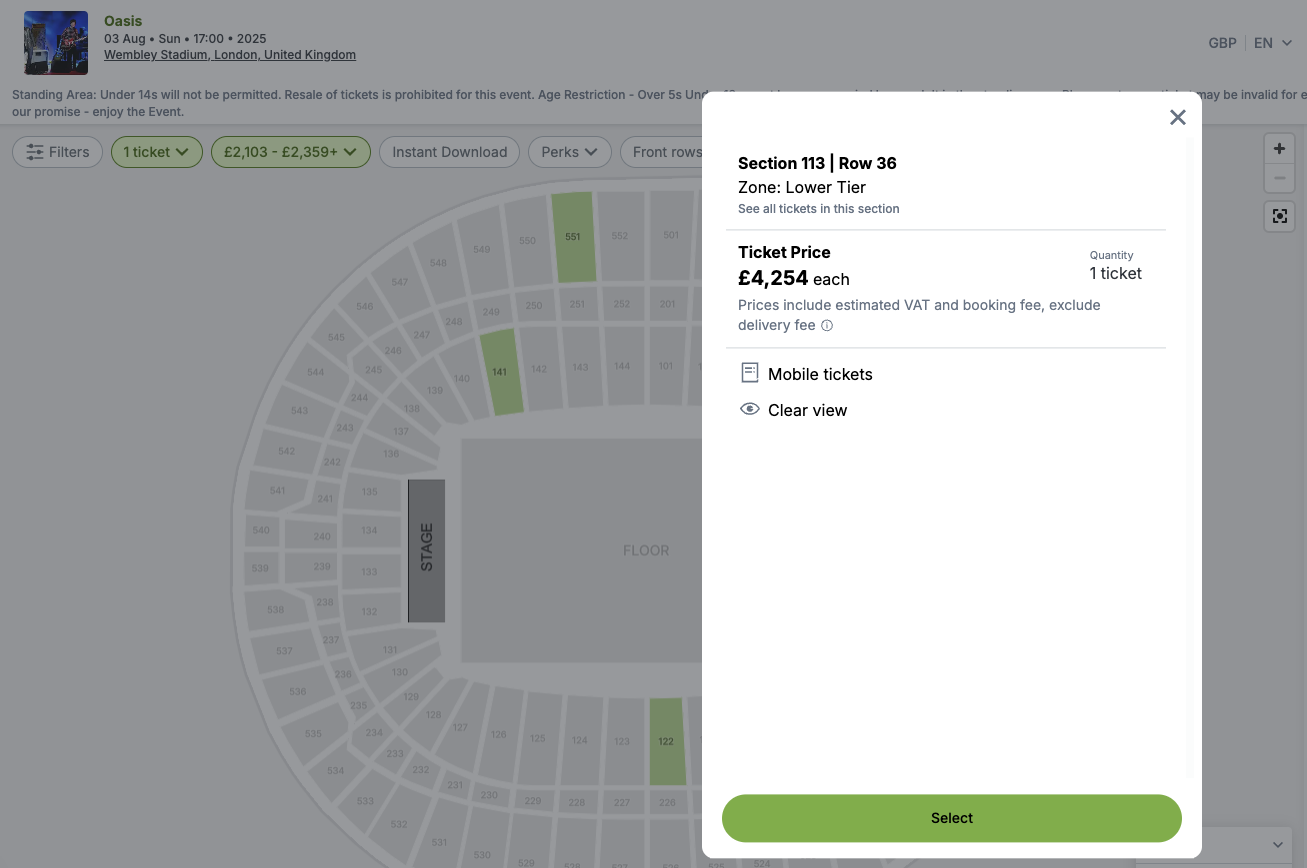Expand the Perks dropdown
The height and width of the screenshot is (868, 1307).
point(569,152)
